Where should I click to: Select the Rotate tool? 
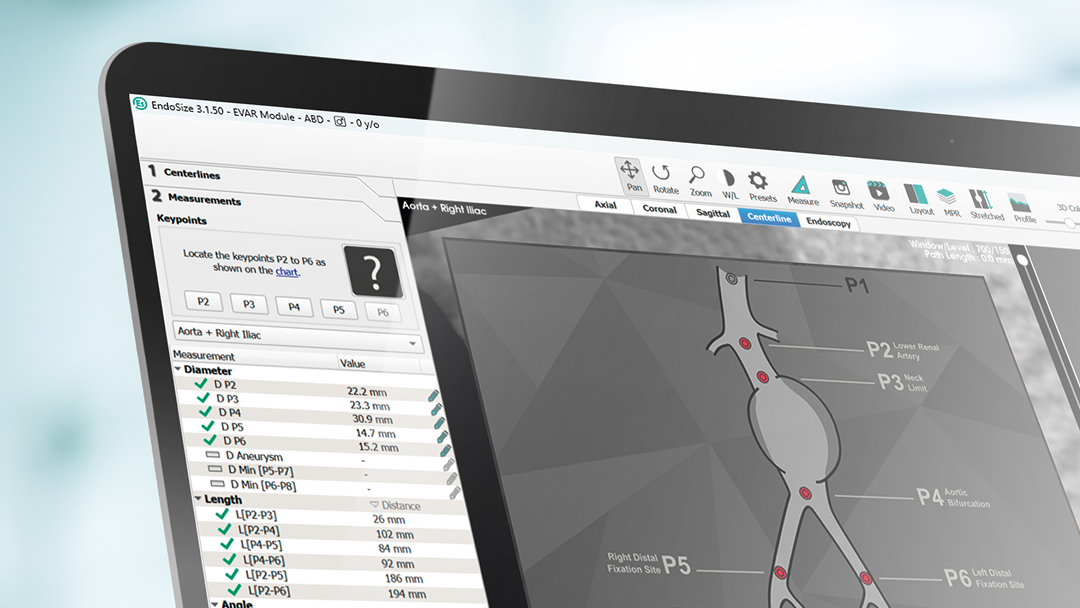pyautogui.click(x=665, y=179)
